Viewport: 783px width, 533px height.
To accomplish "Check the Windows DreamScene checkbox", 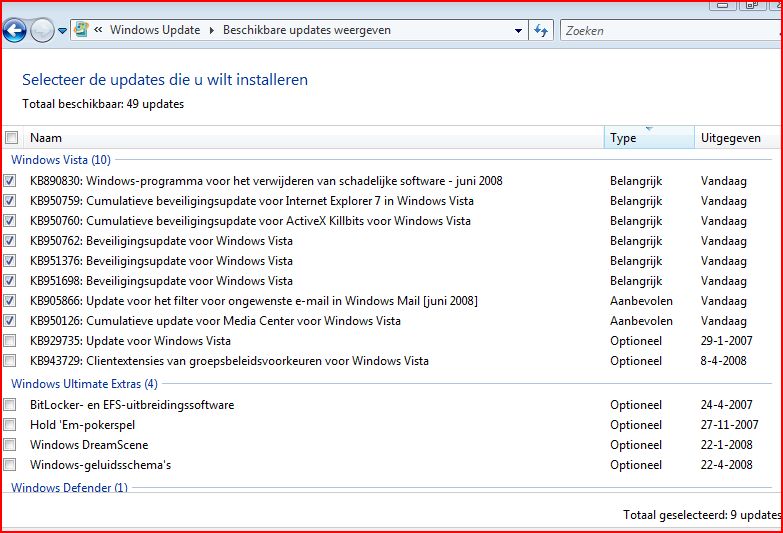I will 10,444.
